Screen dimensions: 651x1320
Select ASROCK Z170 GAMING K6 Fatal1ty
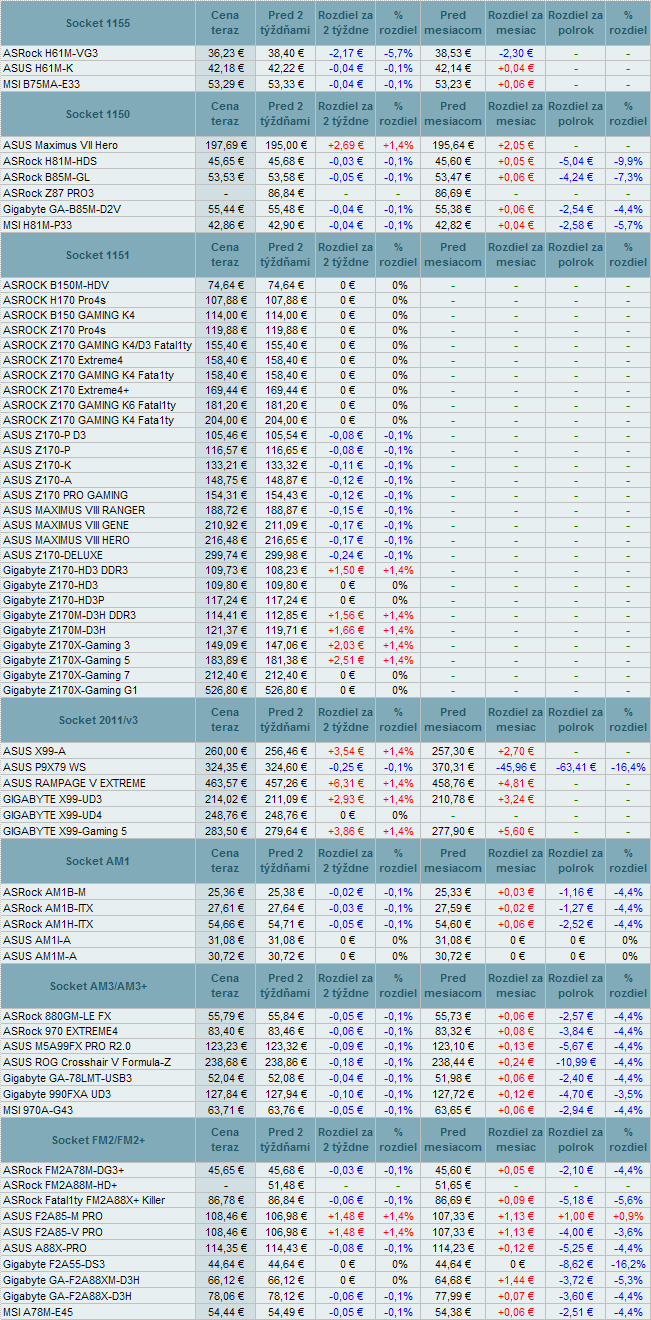point(89,405)
